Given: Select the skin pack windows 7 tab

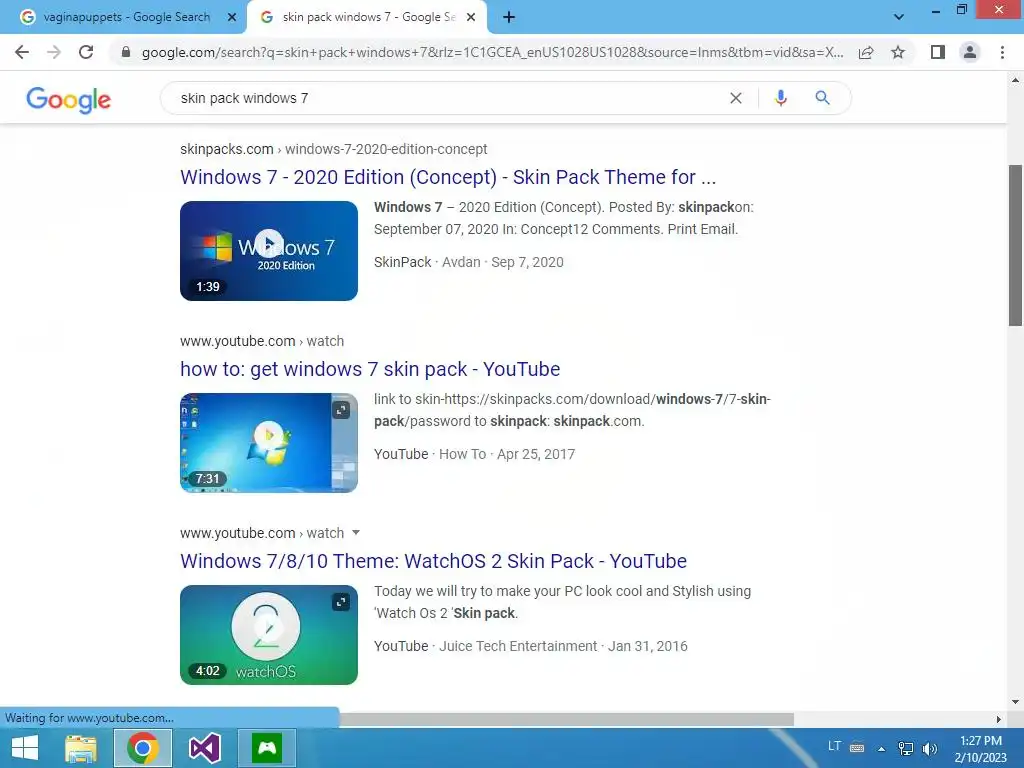Looking at the screenshot, I should [x=367, y=18].
